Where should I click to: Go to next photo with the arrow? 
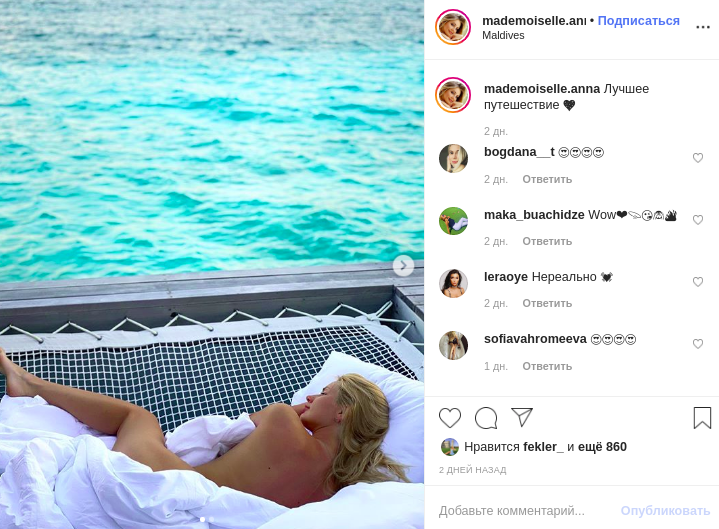coord(403,266)
